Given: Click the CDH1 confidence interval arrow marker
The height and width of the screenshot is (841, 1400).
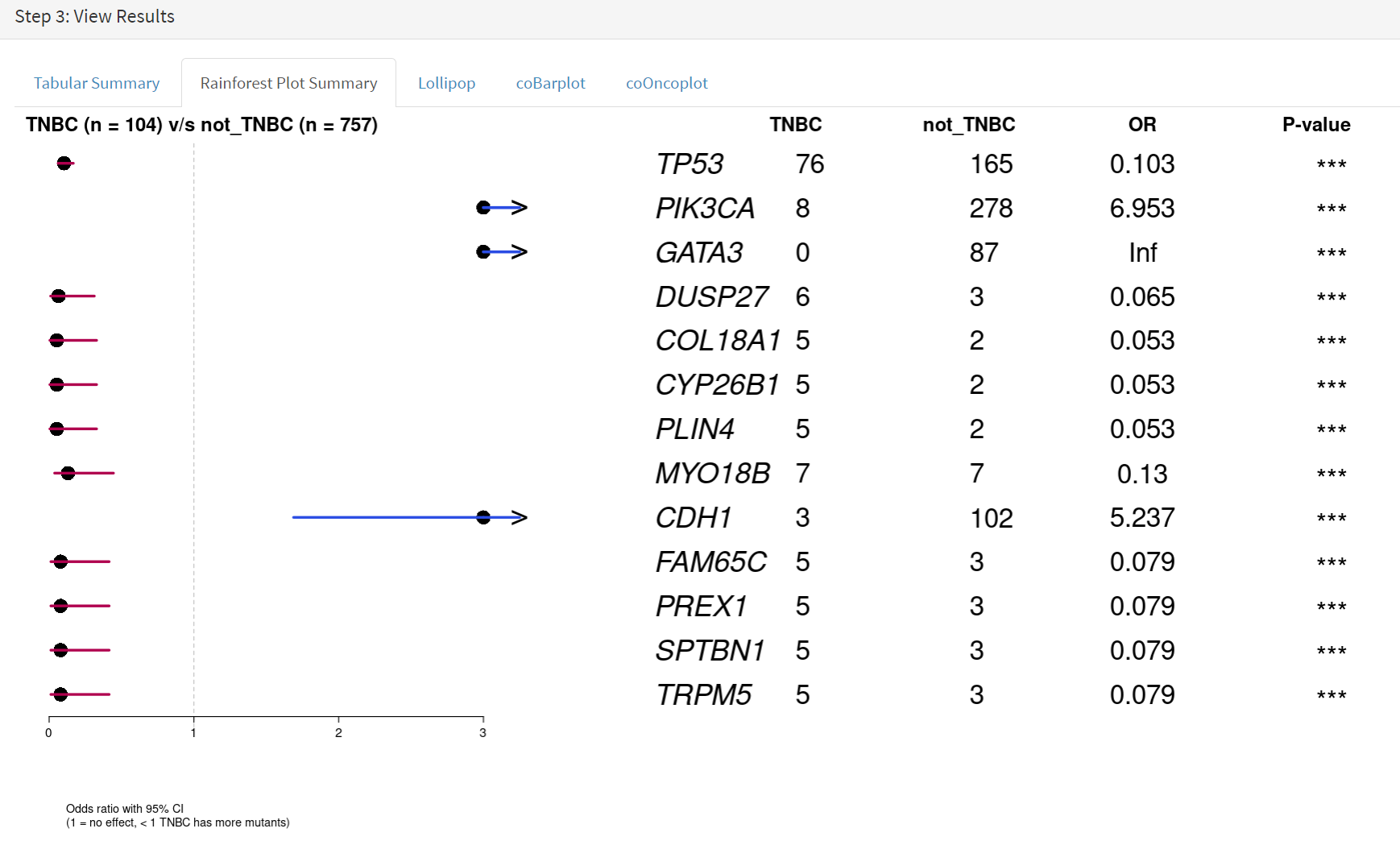Looking at the screenshot, I should [x=520, y=517].
